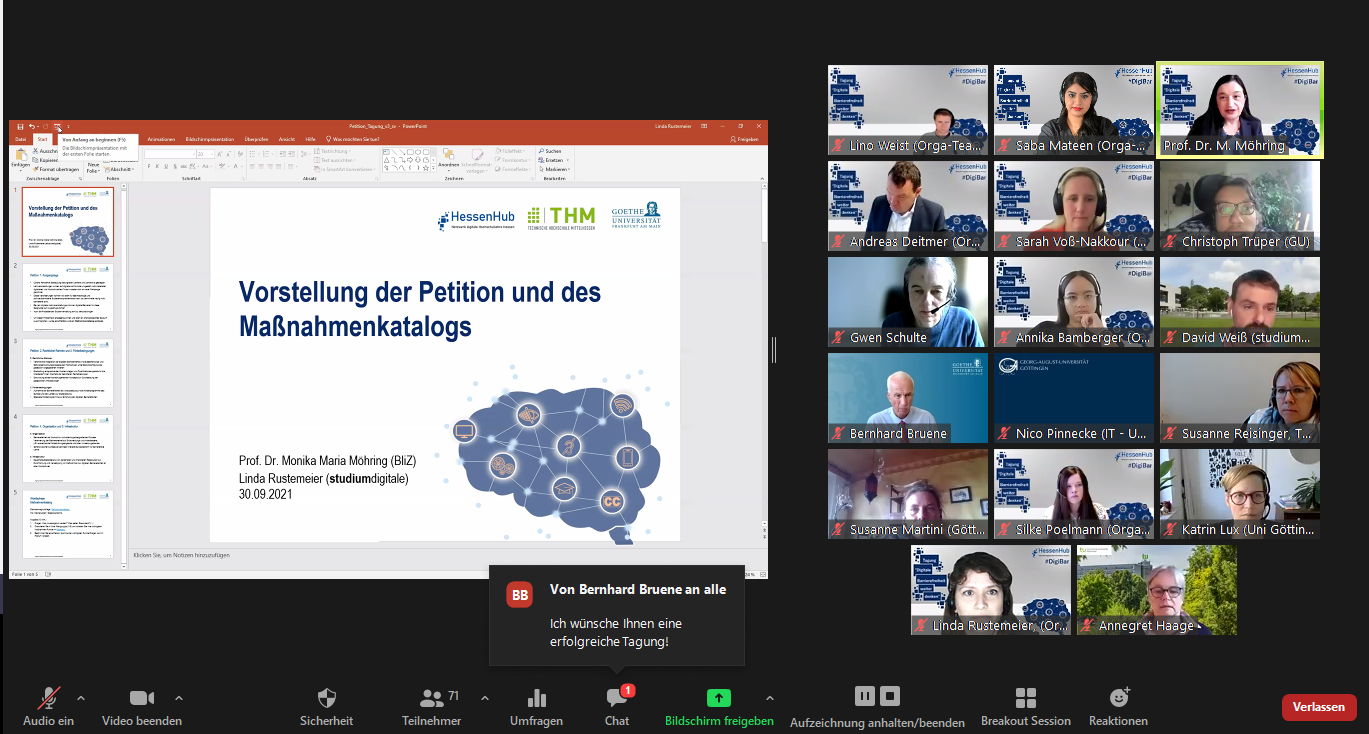Open the Chat panel with unread message
The height and width of the screenshot is (734, 1369).
click(617, 705)
